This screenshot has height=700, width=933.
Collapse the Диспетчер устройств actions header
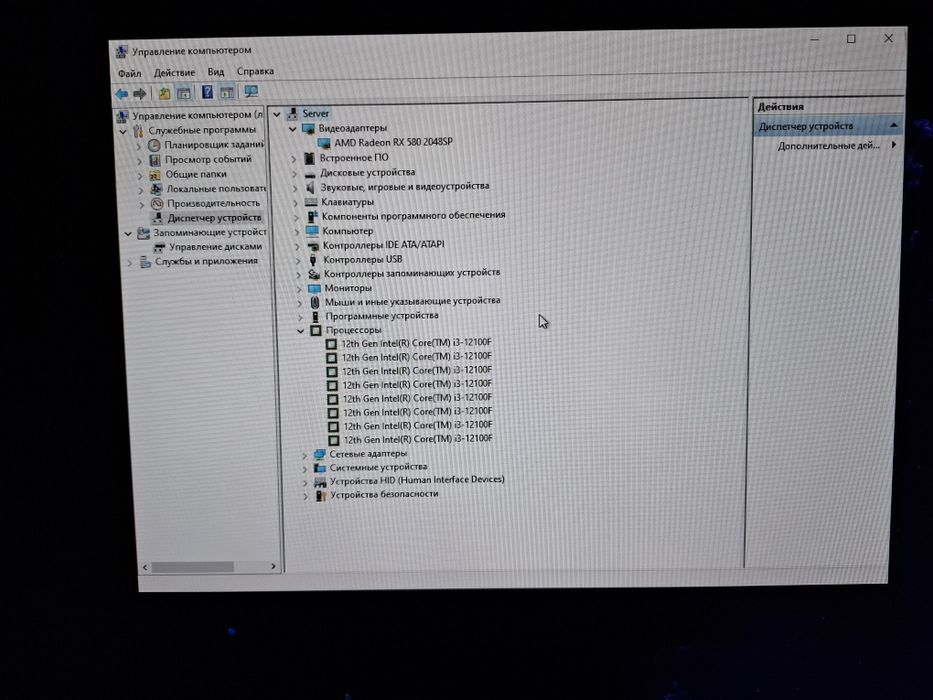(x=894, y=126)
